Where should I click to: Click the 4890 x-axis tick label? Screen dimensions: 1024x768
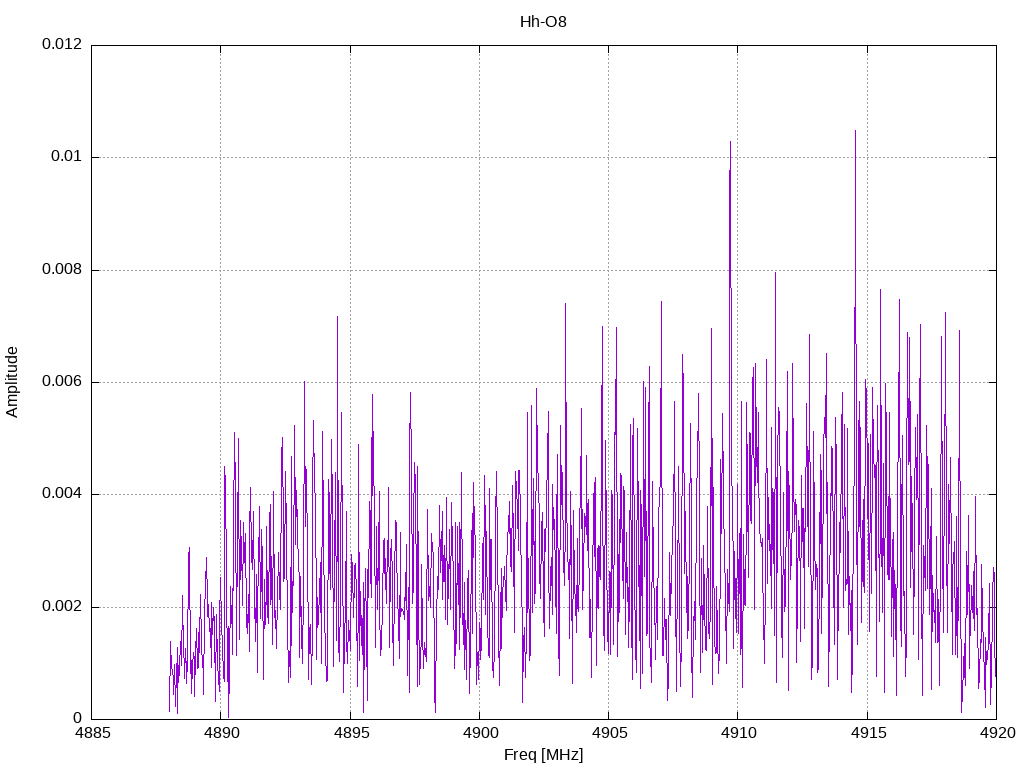coord(221,733)
